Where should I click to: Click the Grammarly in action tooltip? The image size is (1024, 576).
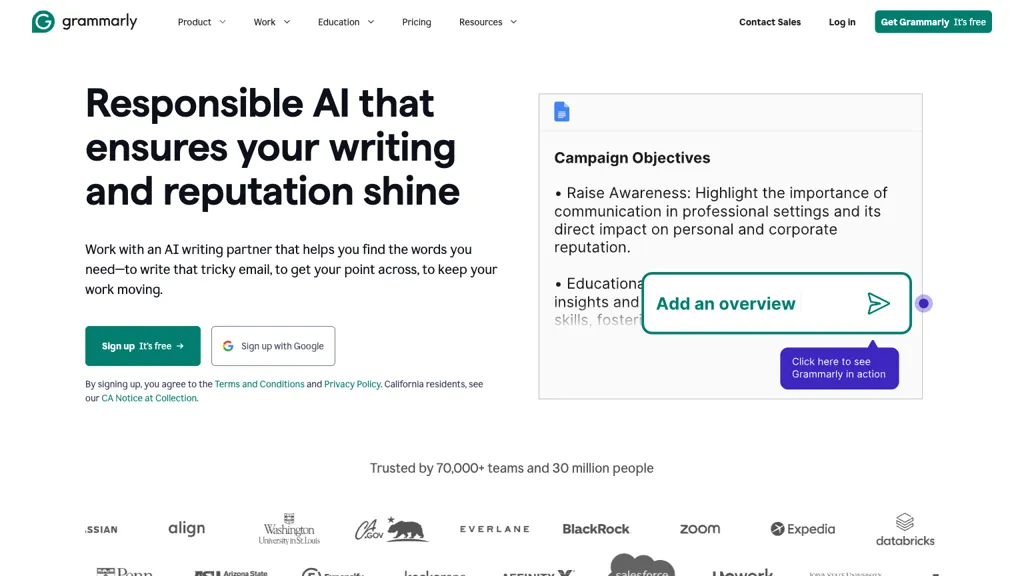839,368
